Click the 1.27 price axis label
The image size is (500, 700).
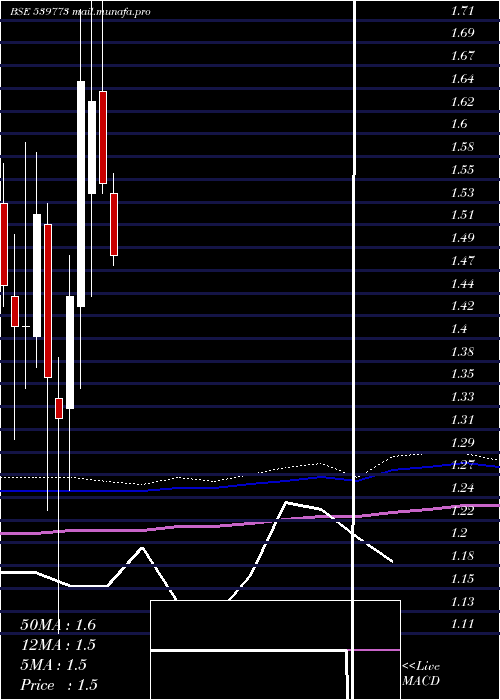[x=462, y=465]
